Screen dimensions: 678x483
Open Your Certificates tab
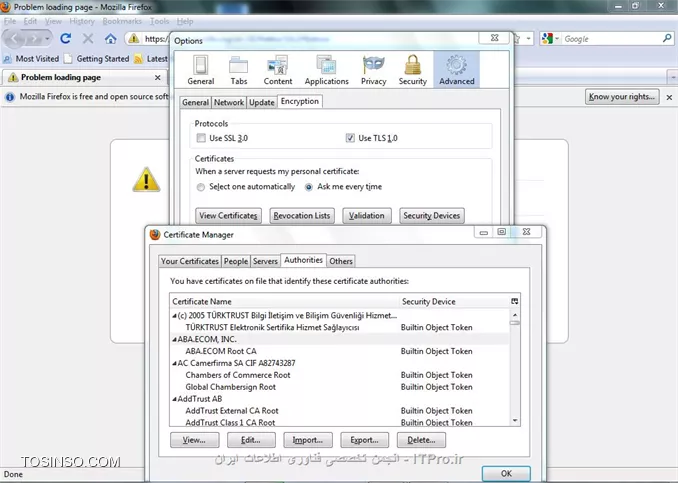tap(190, 261)
